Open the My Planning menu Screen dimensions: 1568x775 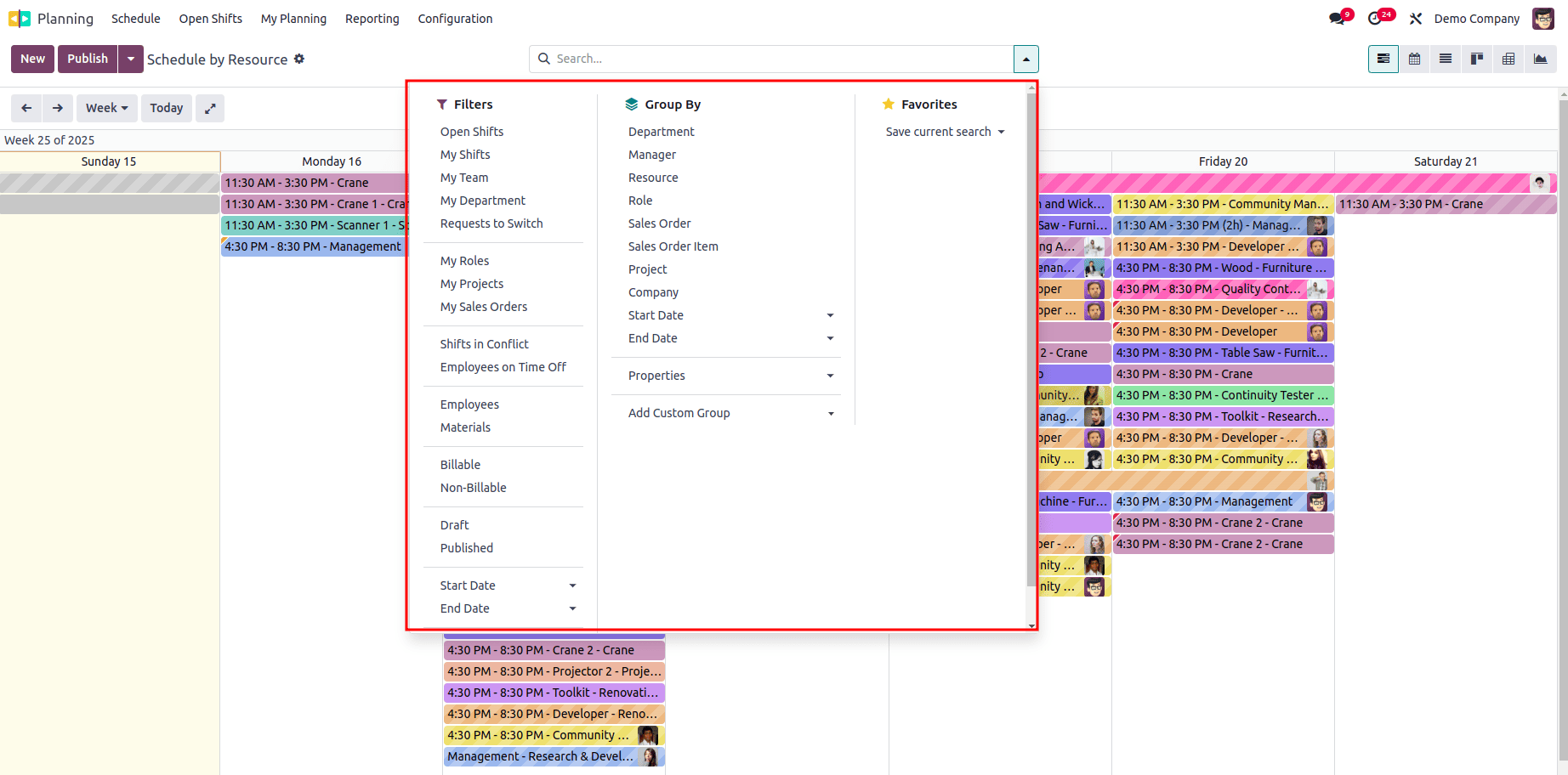point(293,19)
